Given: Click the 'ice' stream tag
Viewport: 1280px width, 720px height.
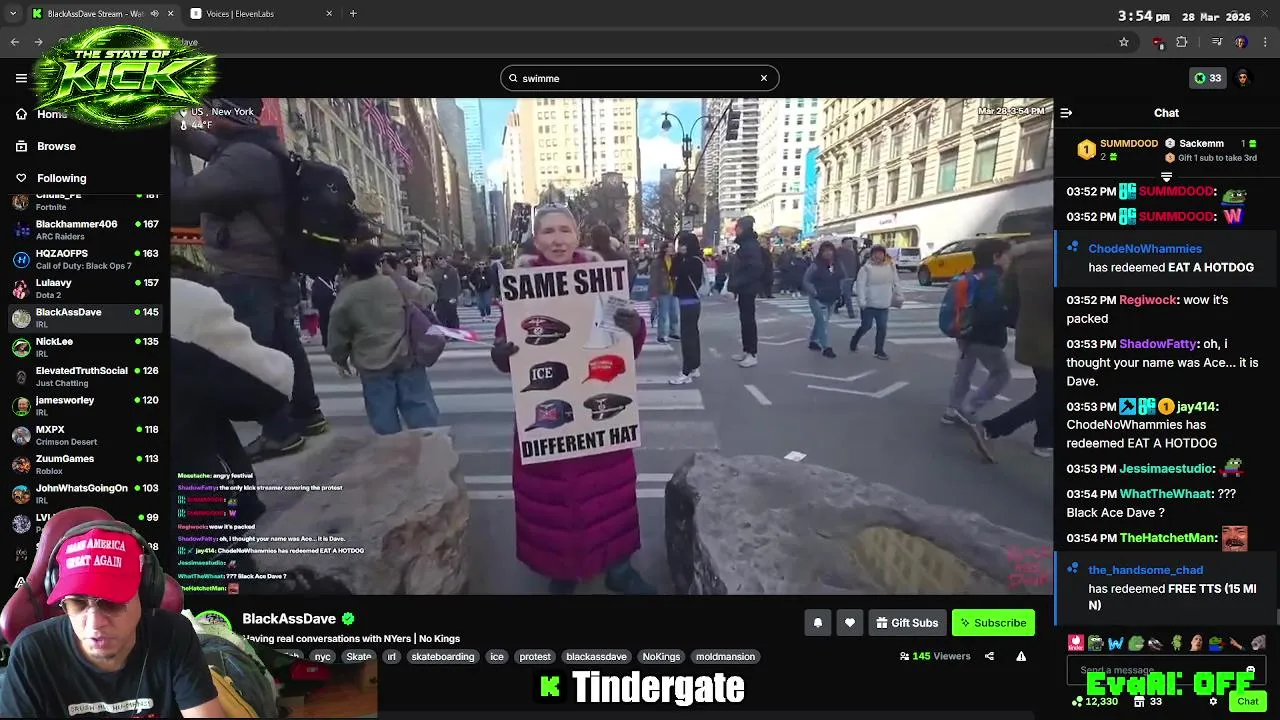Looking at the screenshot, I should click(497, 657).
